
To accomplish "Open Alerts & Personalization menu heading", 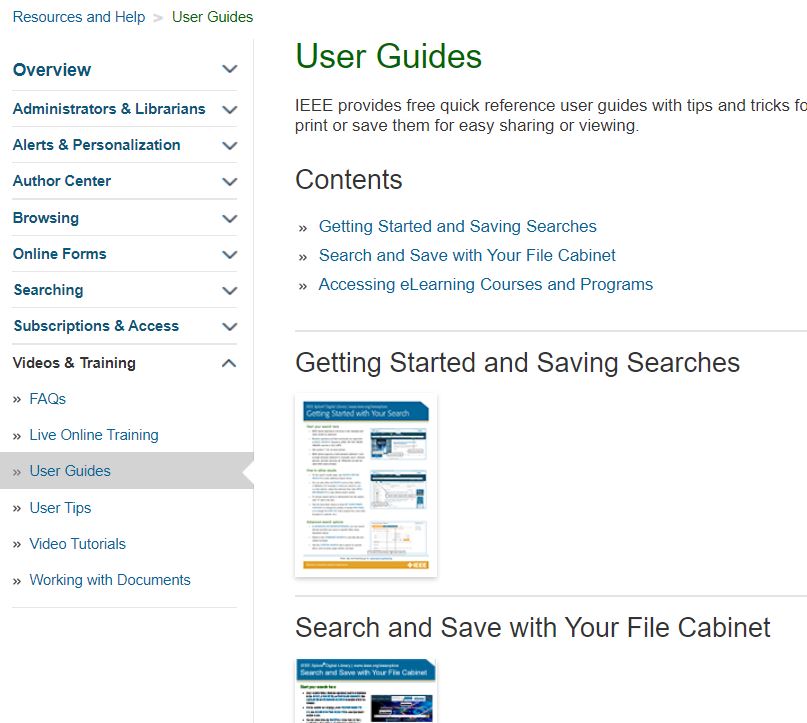I will (x=97, y=145).
